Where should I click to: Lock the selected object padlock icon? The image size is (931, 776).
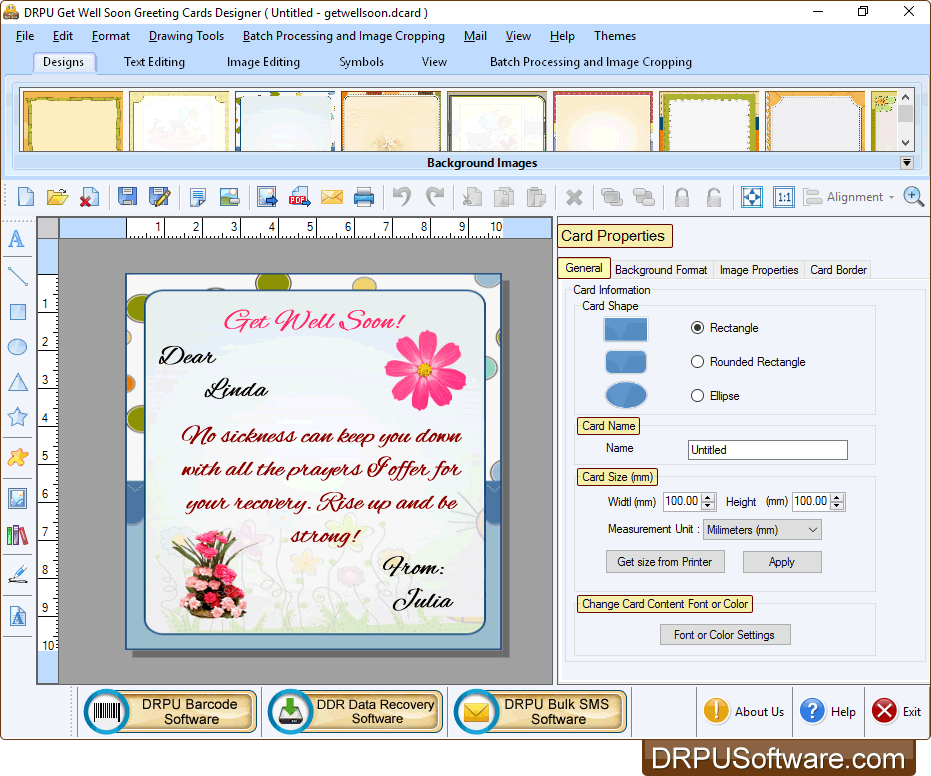682,197
